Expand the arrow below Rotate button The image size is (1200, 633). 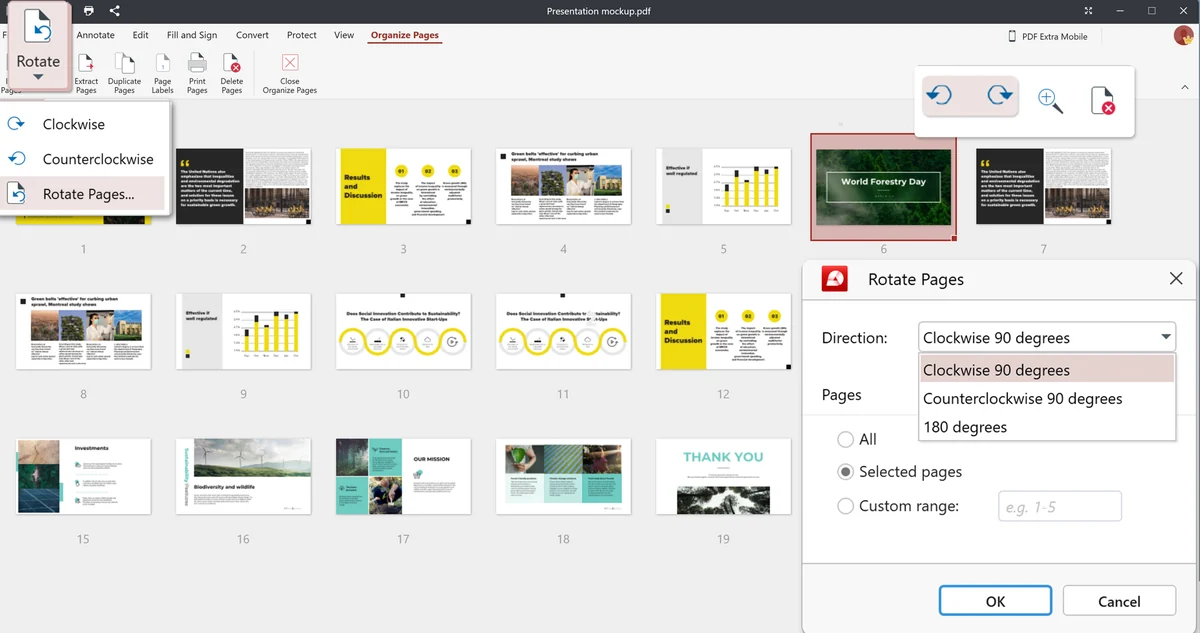click(38, 78)
